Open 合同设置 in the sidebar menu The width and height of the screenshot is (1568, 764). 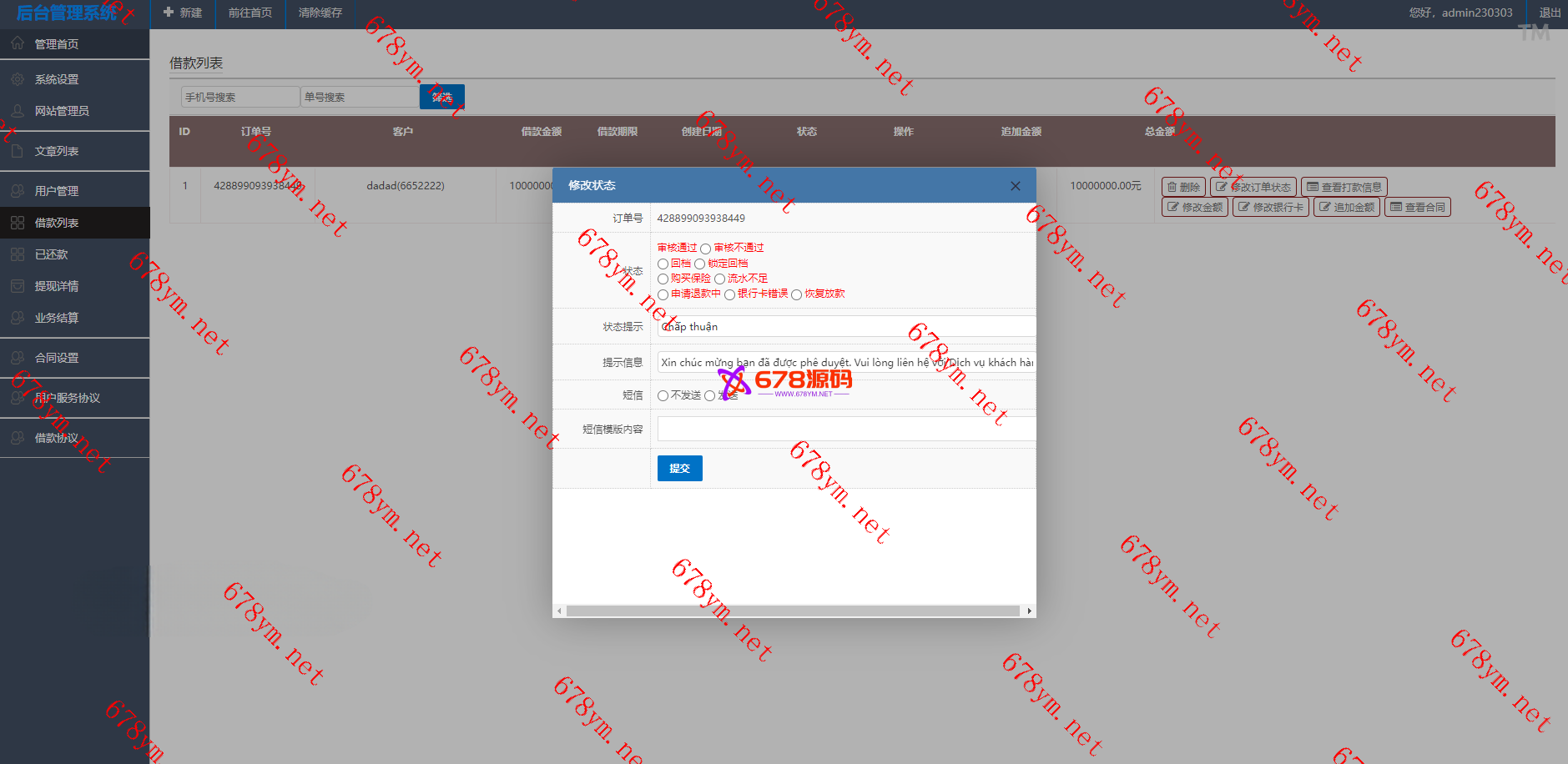pos(57,358)
